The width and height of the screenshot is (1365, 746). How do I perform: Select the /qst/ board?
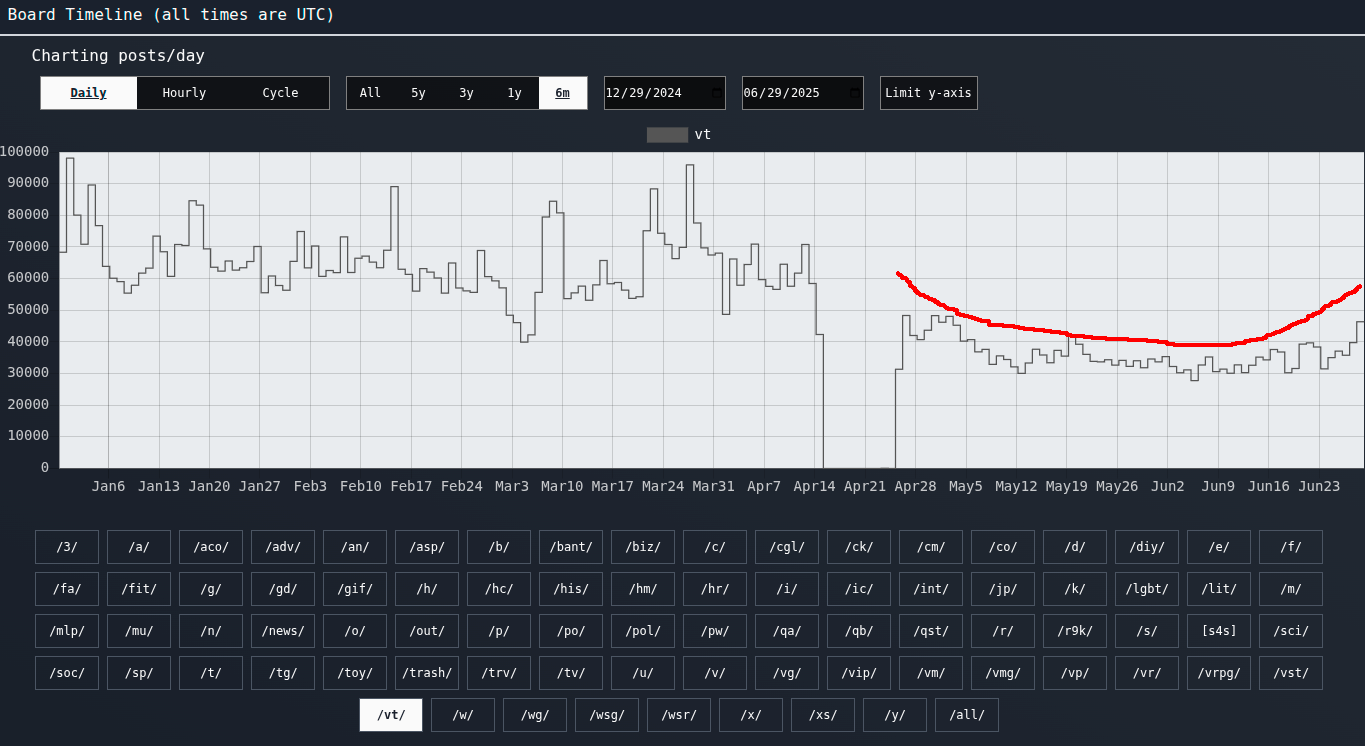tap(931, 631)
